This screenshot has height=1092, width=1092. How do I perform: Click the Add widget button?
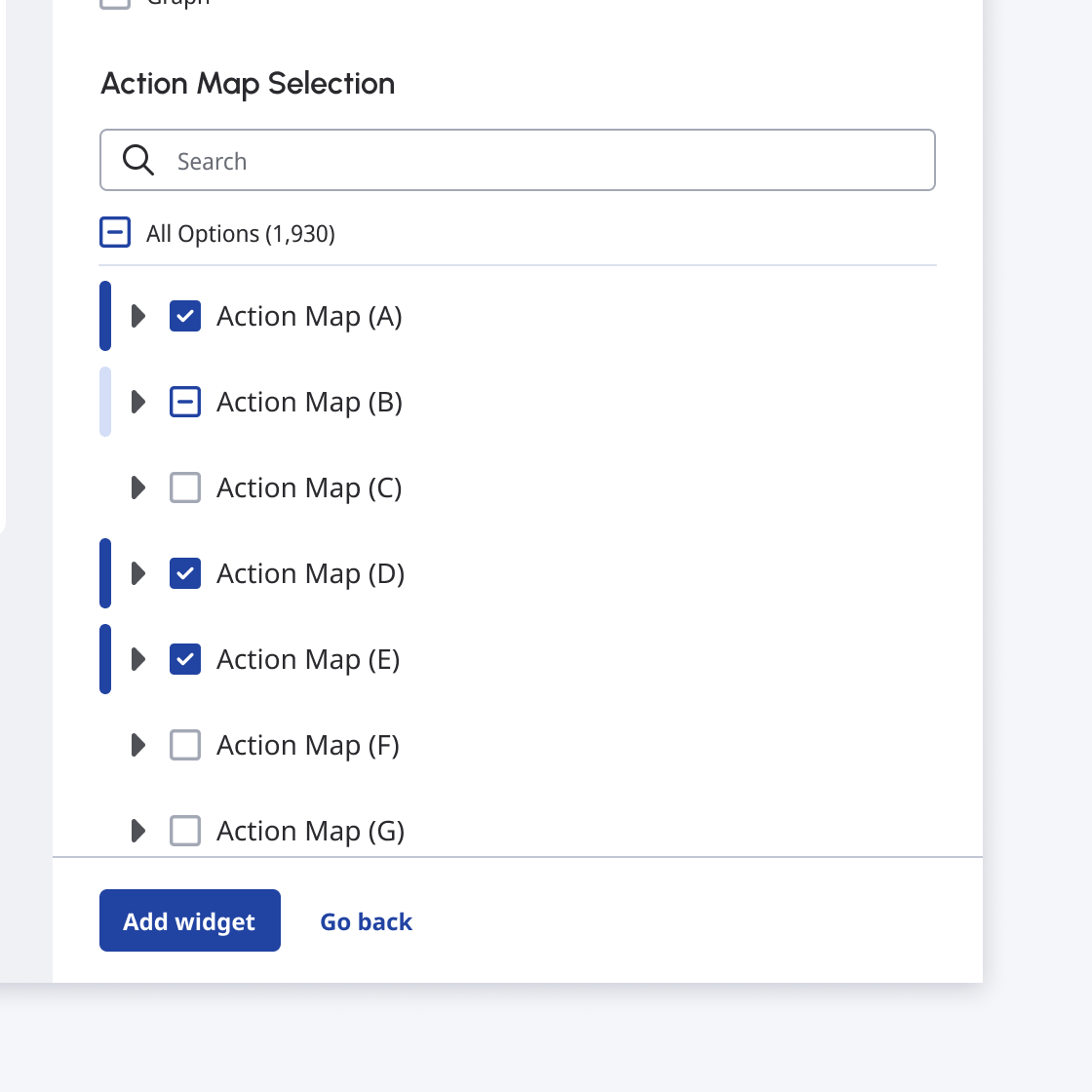[190, 920]
